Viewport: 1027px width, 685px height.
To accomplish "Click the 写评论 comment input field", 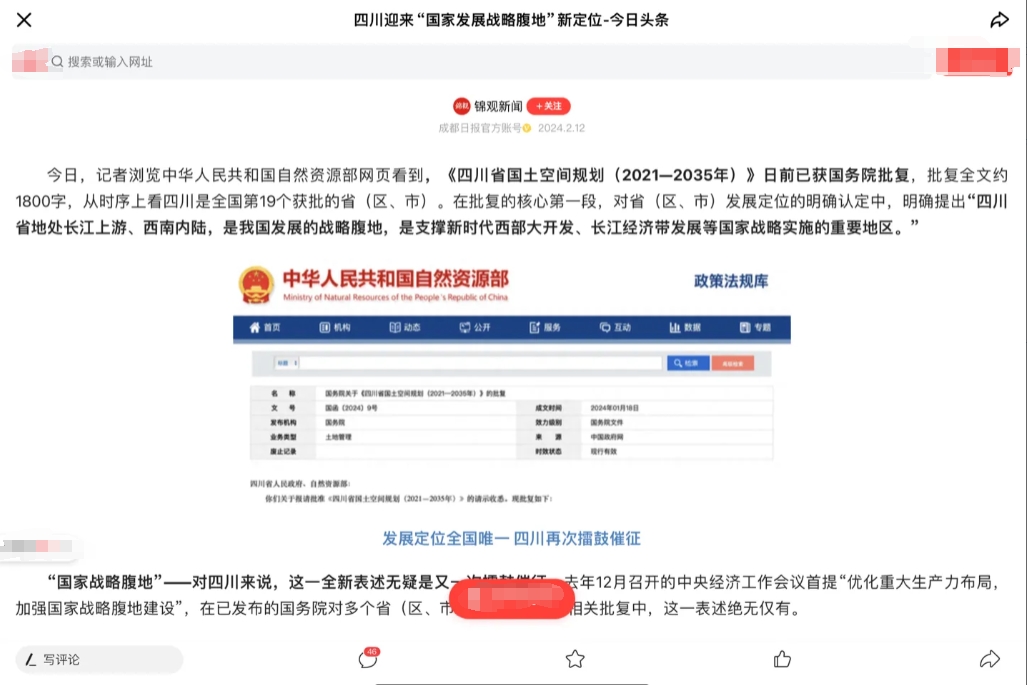I will pyautogui.click(x=98, y=660).
